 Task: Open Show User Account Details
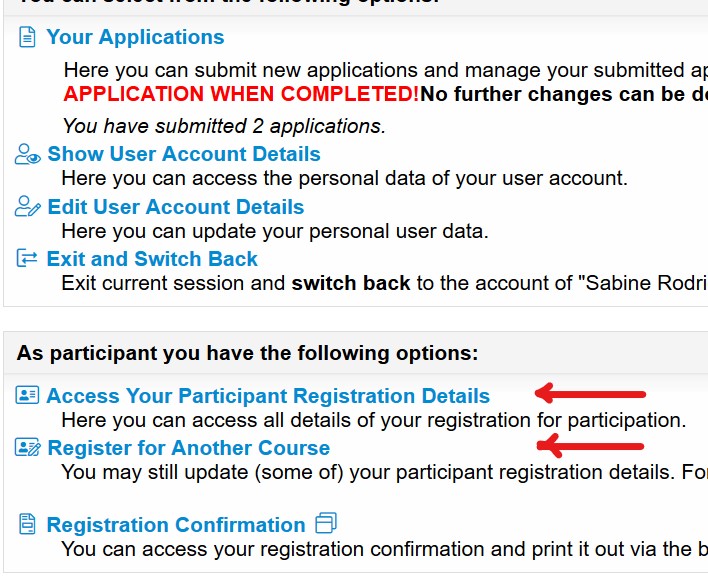[x=184, y=154]
